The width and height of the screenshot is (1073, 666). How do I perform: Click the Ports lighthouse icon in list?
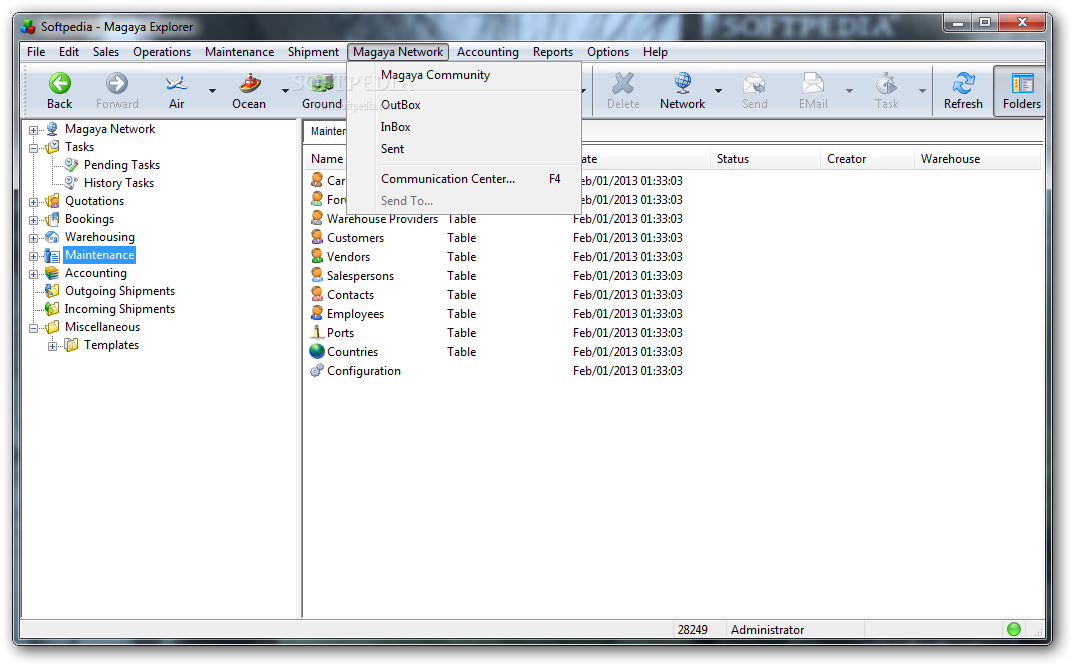(317, 332)
